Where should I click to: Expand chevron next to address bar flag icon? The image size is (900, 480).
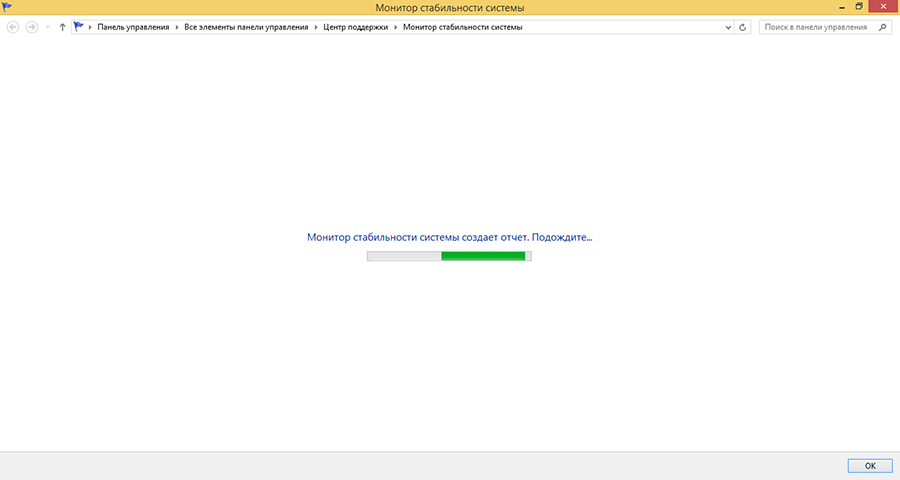click(90, 27)
